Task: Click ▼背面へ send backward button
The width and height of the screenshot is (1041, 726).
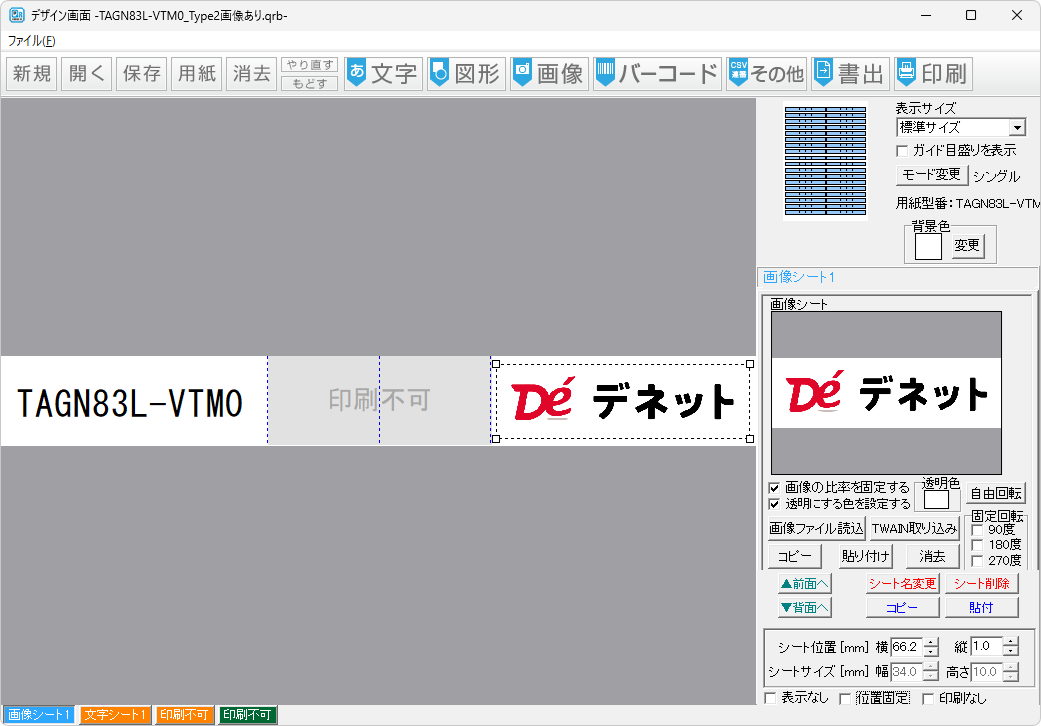Action: [x=805, y=607]
